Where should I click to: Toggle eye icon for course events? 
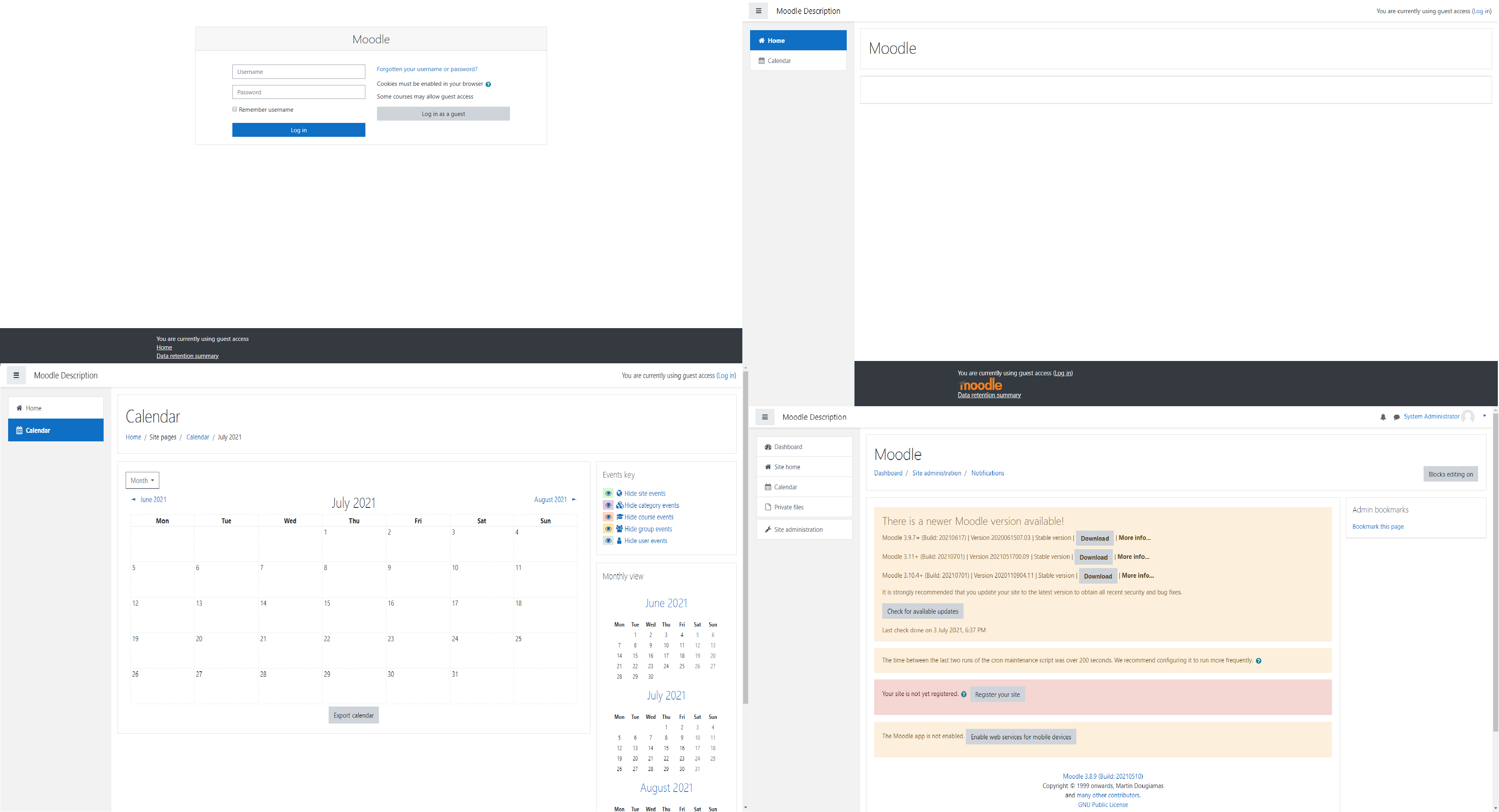pyautogui.click(x=608, y=517)
